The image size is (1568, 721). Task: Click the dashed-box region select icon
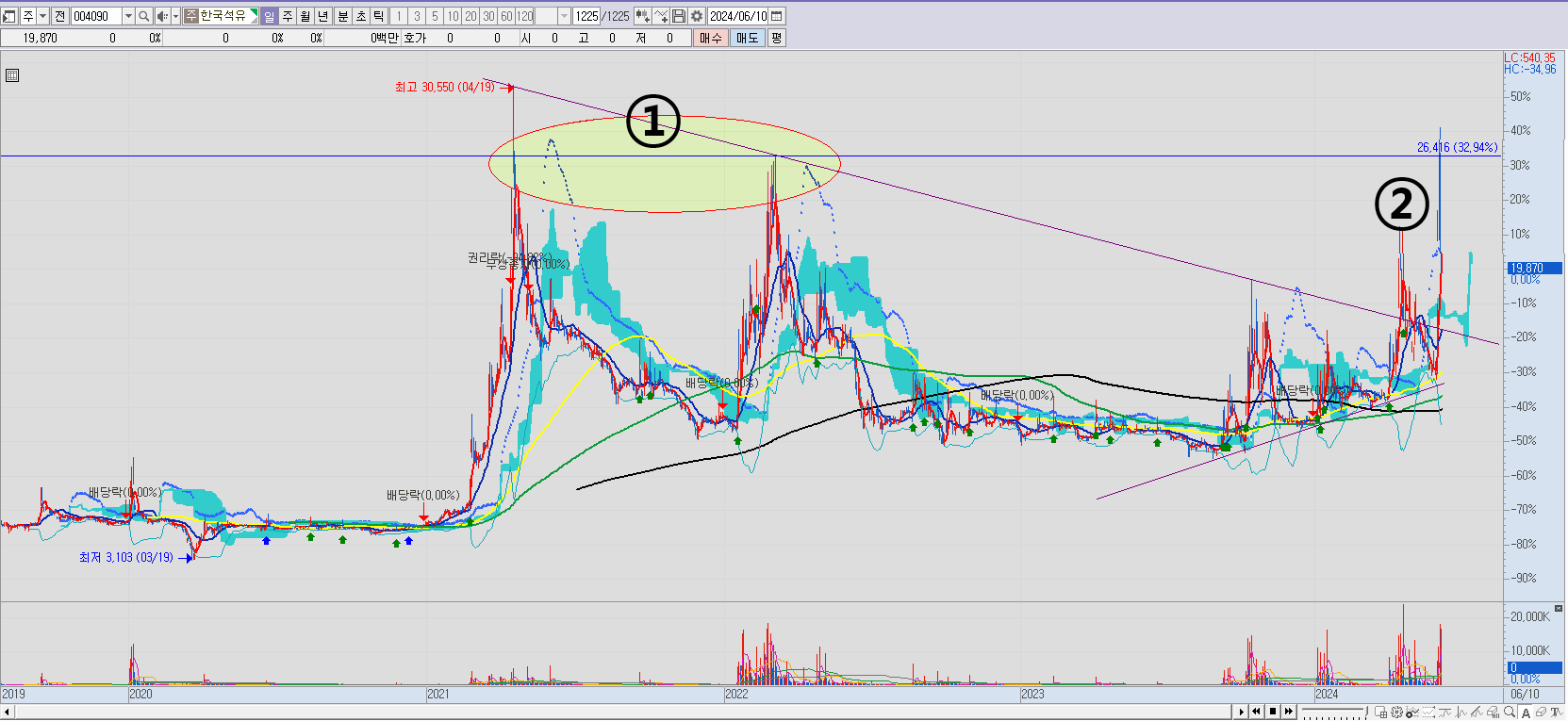coord(1428,712)
